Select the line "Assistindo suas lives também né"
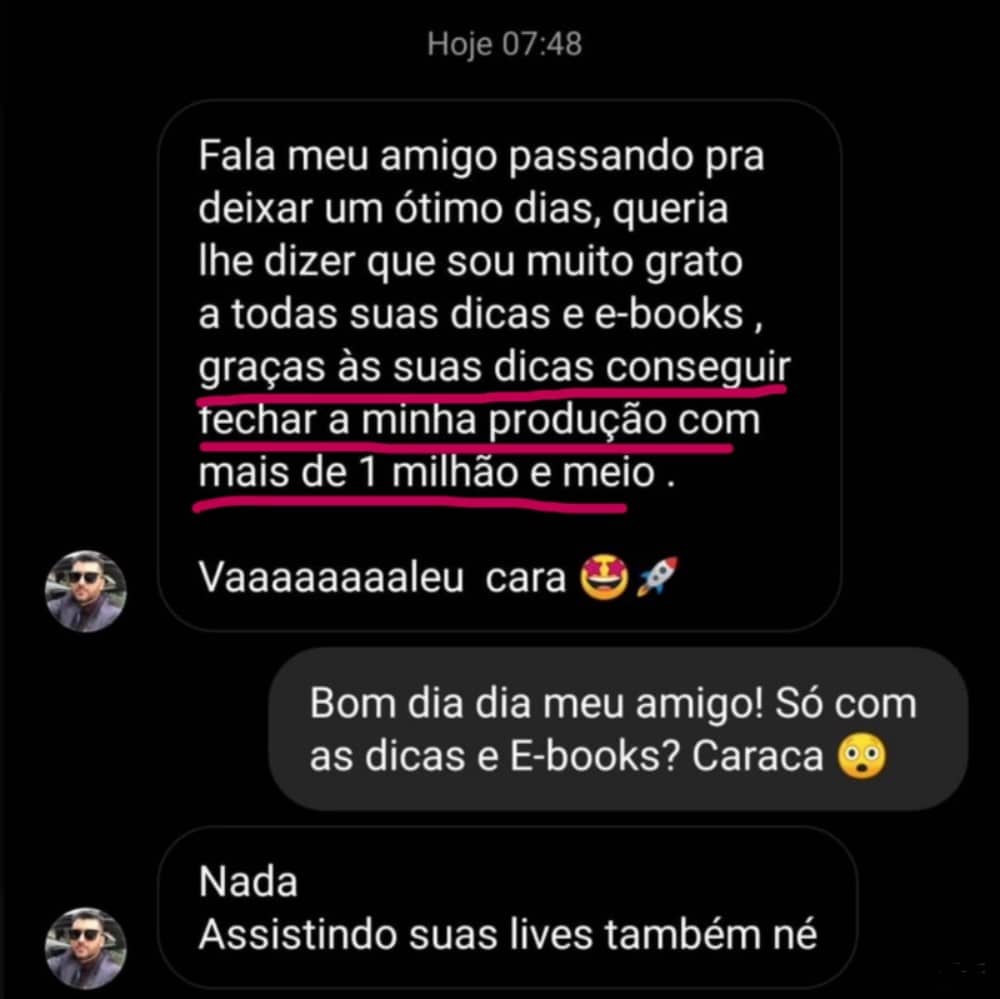 (508, 935)
